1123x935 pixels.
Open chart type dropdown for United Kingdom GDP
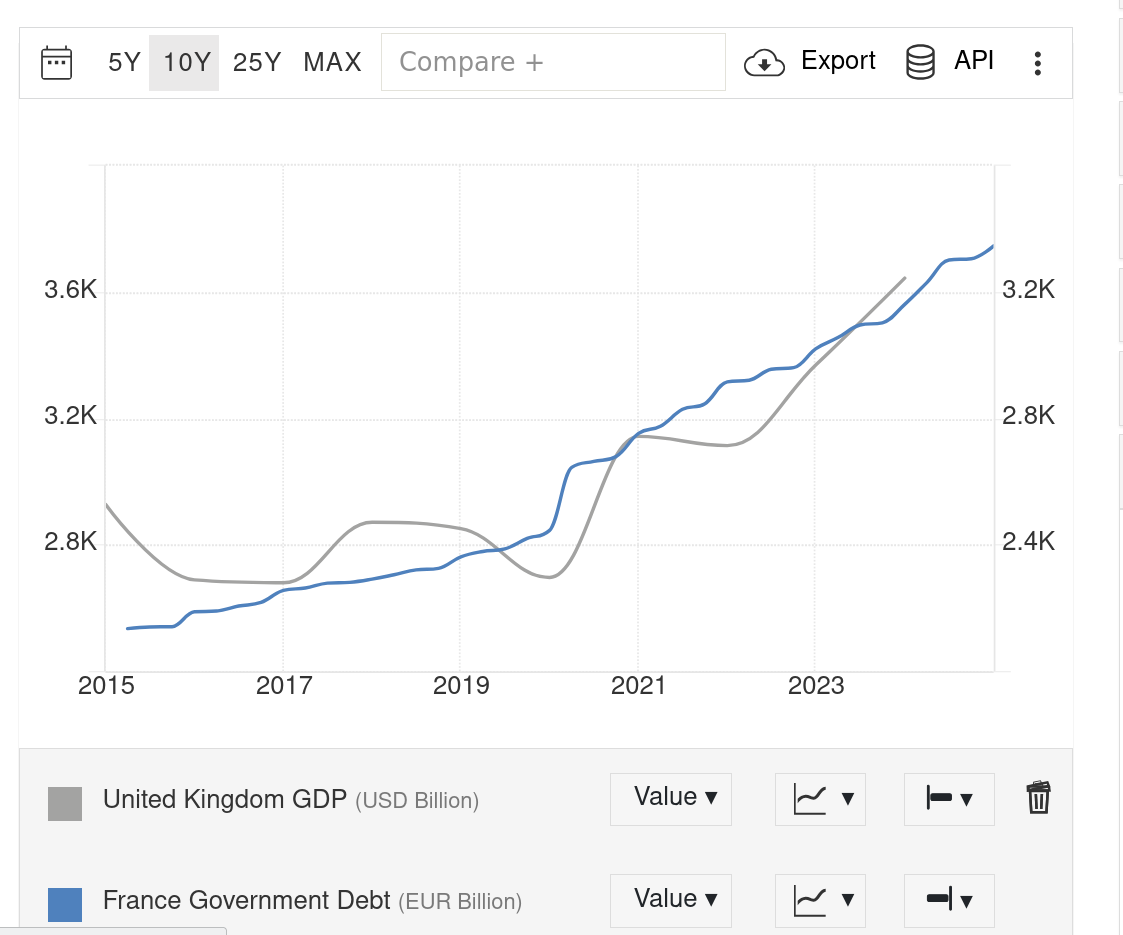(820, 799)
